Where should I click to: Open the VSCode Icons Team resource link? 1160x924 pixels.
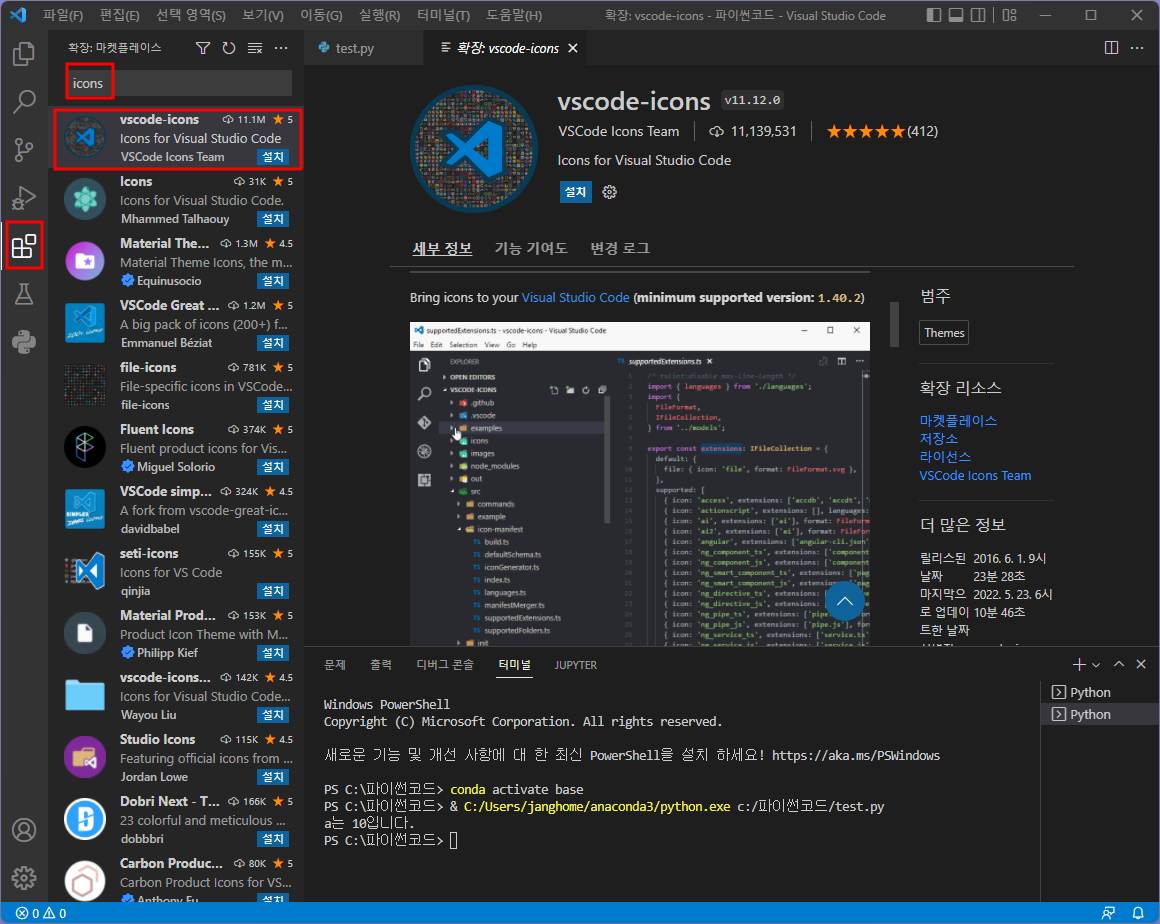coord(975,476)
